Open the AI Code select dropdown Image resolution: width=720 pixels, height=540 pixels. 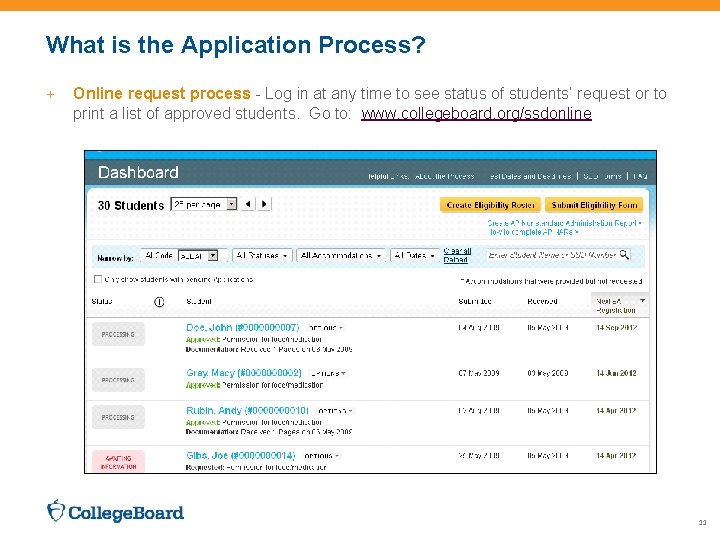tap(198, 256)
